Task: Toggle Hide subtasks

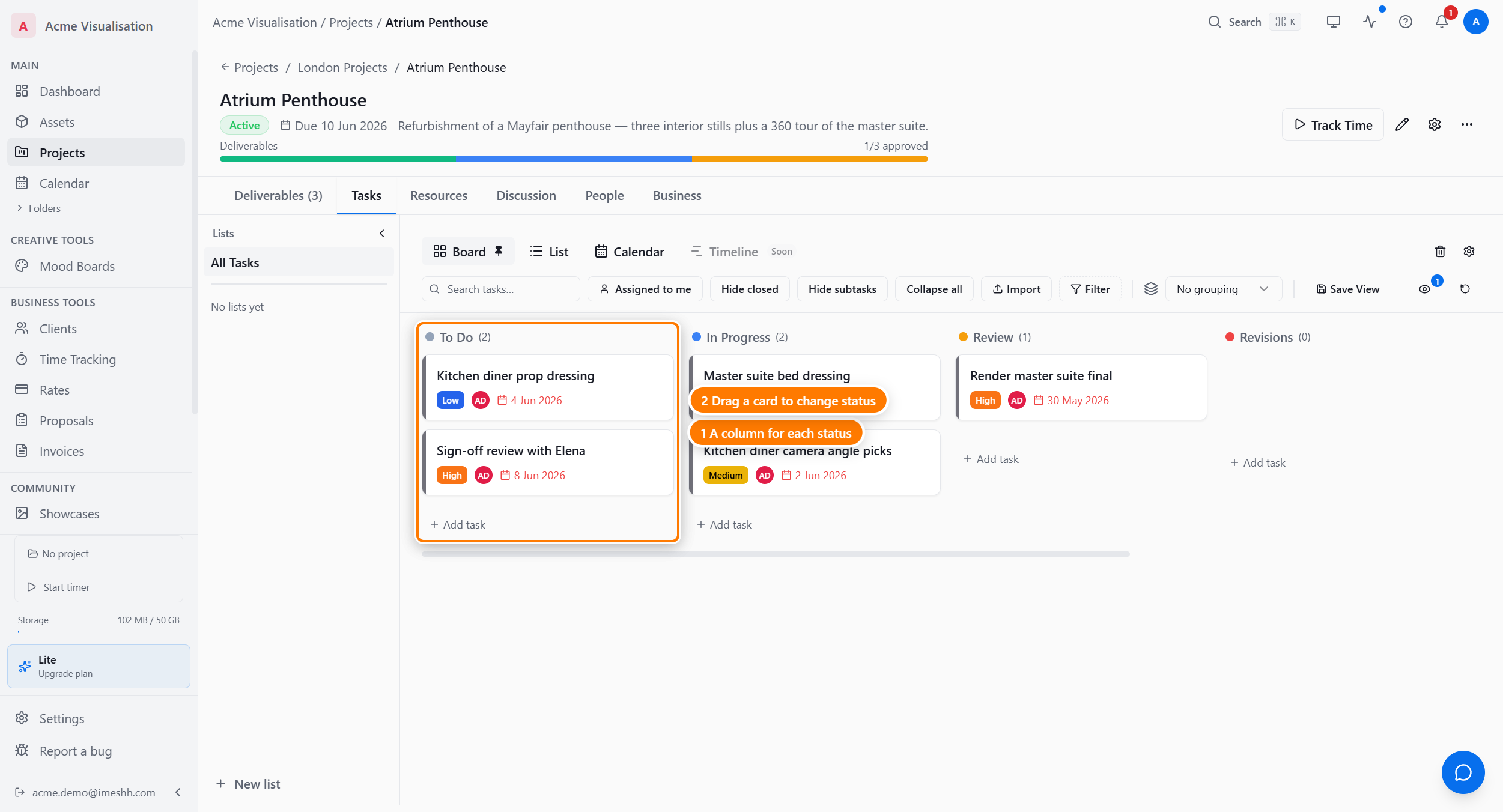Action: [842, 289]
